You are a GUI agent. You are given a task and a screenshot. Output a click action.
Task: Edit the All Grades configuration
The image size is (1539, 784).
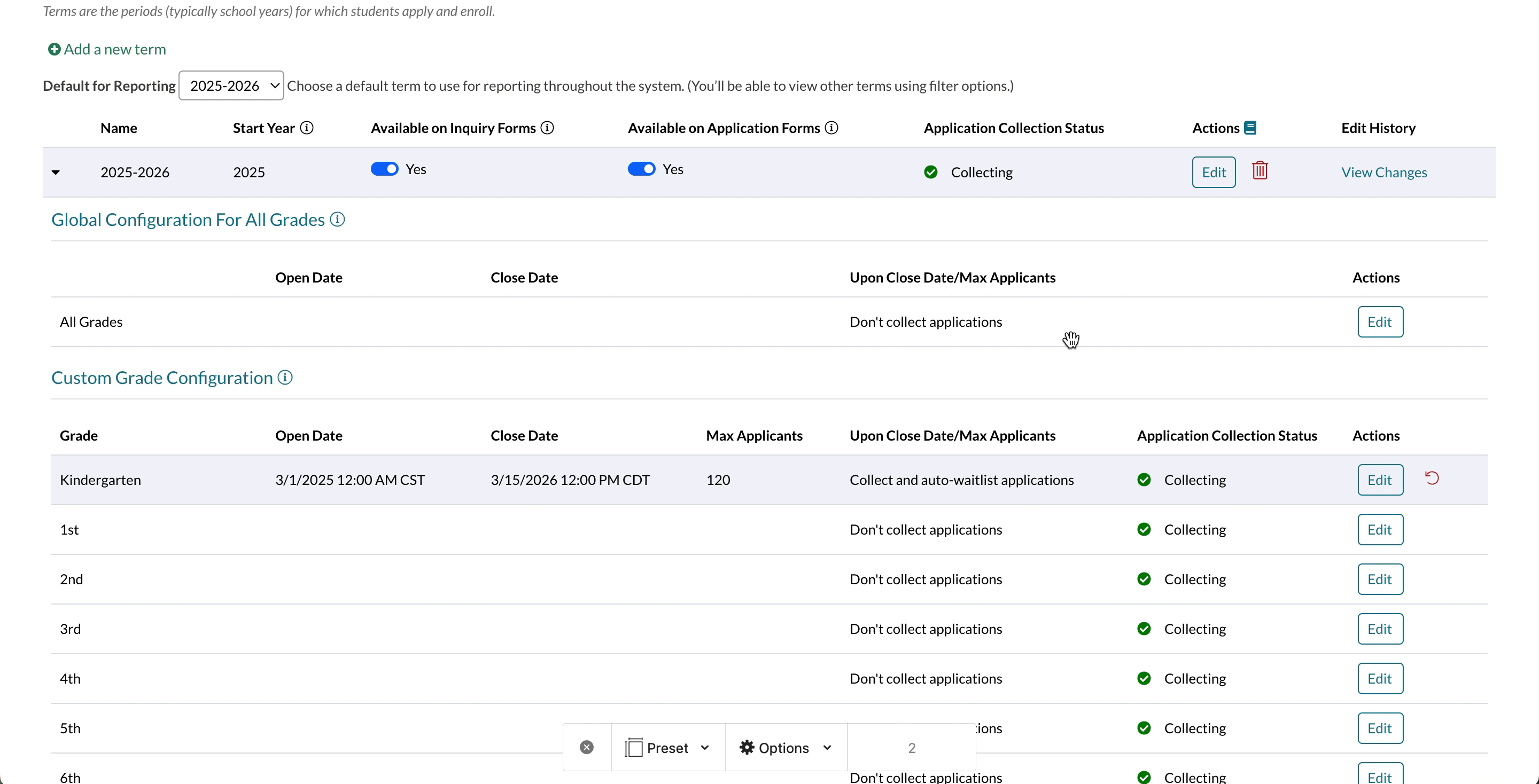pos(1379,322)
